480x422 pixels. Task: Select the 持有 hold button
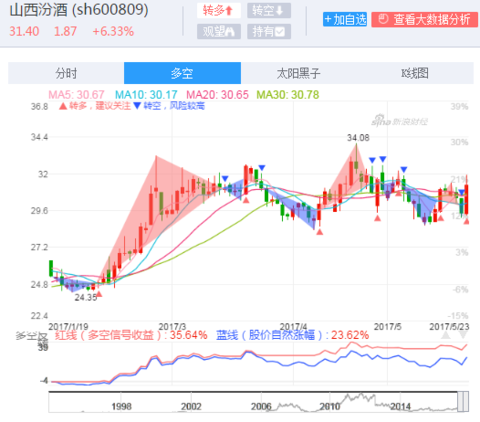269,32
